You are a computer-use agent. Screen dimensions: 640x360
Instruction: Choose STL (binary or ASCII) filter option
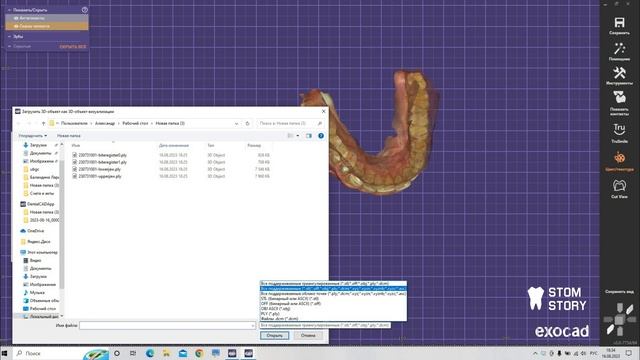(x=333, y=299)
